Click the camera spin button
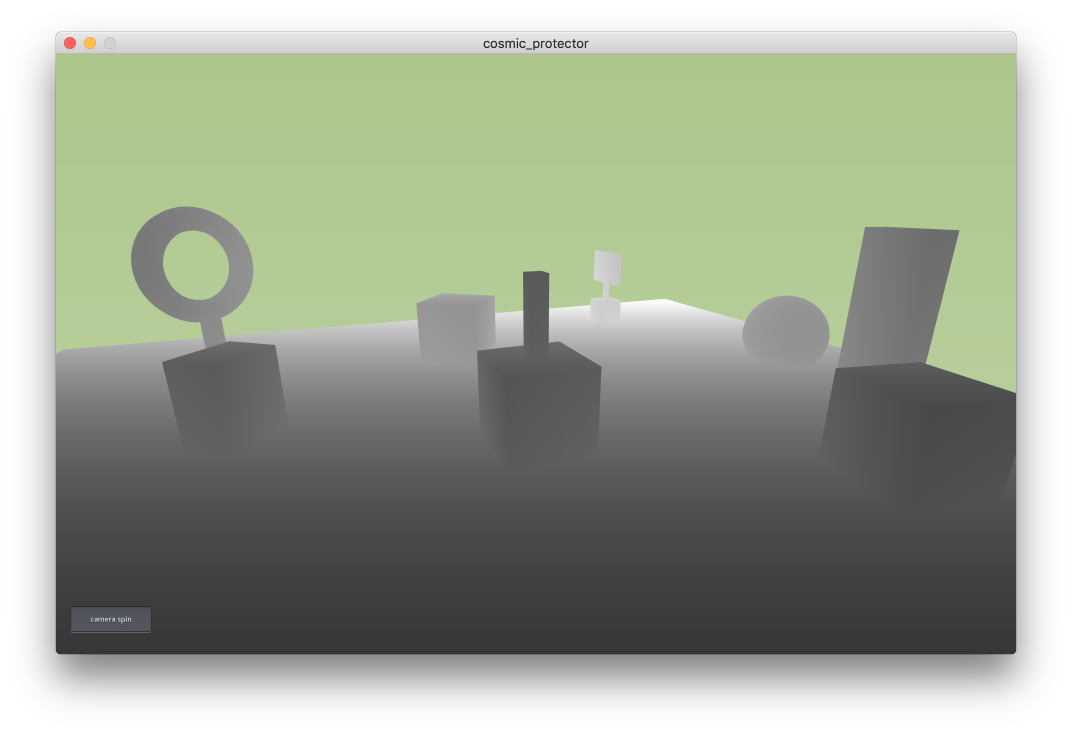The image size is (1072, 734). [111, 619]
